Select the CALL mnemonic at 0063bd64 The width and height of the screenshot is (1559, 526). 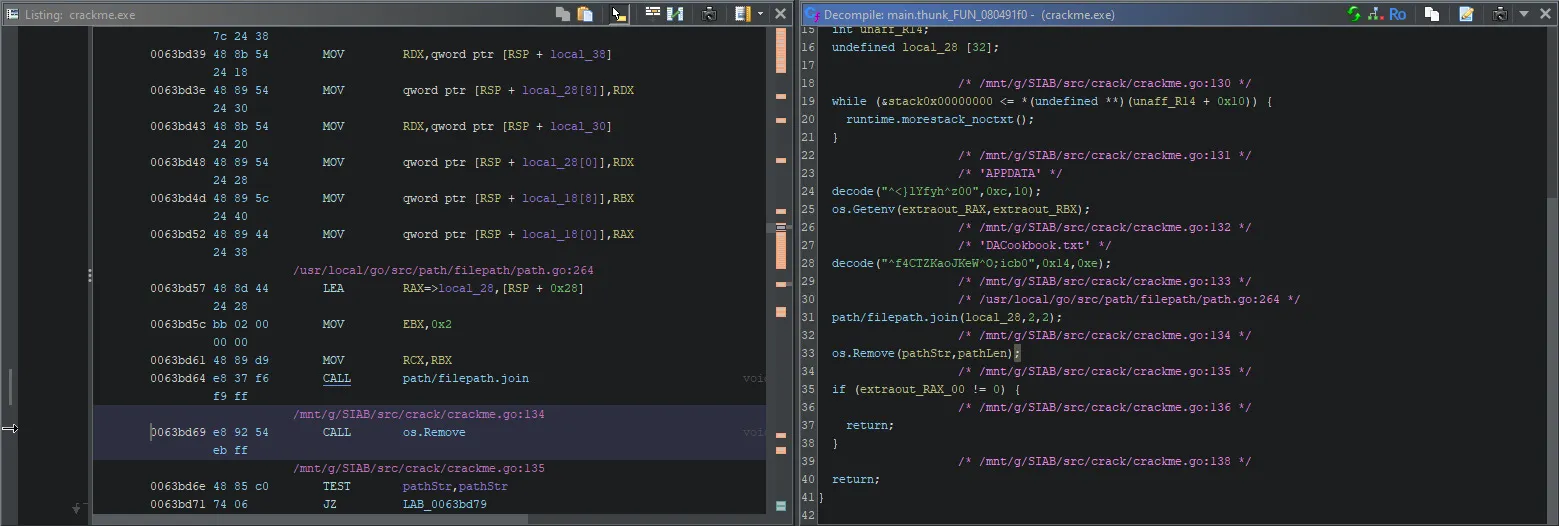click(x=337, y=378)
